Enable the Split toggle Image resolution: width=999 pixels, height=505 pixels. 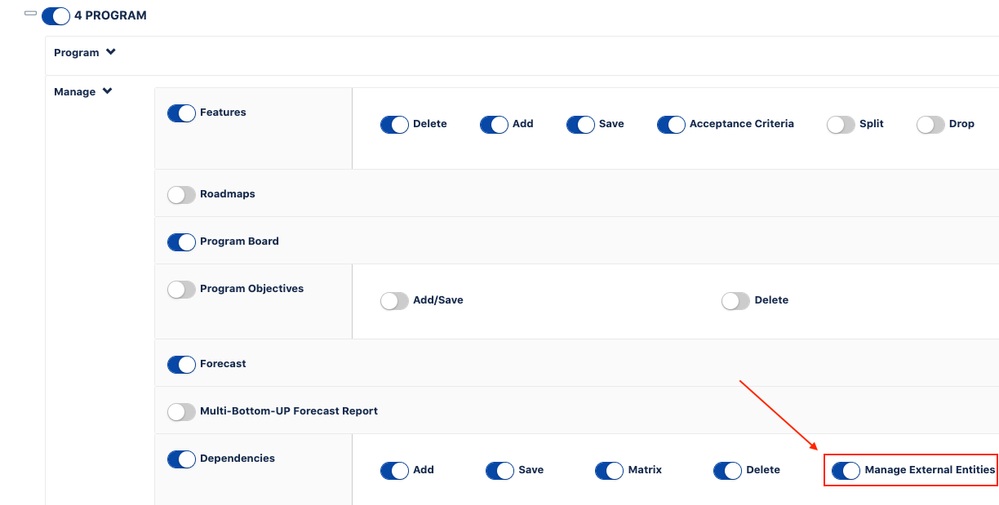pos(840,125)
